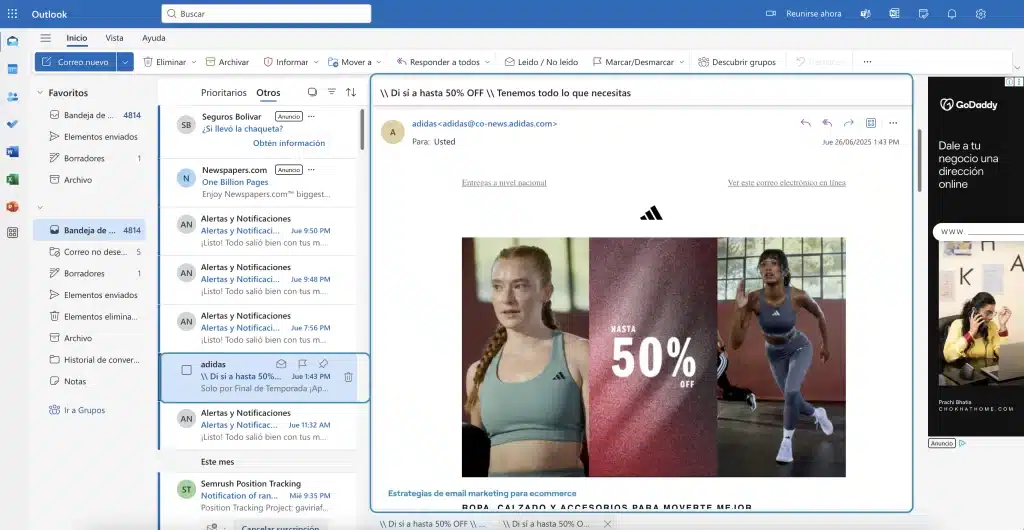Click the GoDaddy ad banner image
This screenshot has height=530, width=1024.
tap(976, 256)
